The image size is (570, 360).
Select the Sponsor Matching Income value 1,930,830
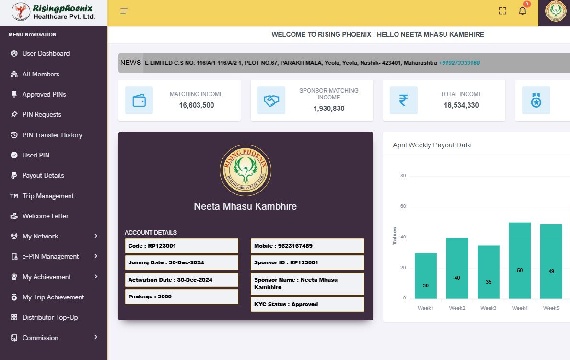click(x=329, y=108)
